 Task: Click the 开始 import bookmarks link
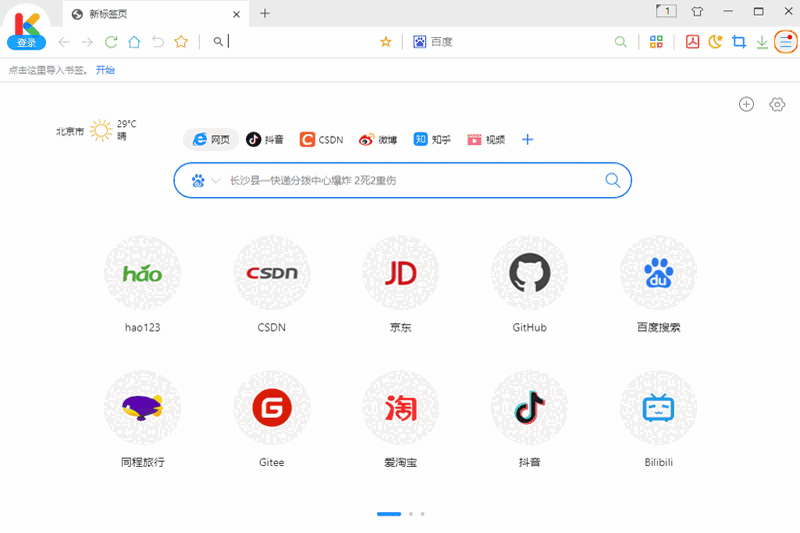click(105, 70)
